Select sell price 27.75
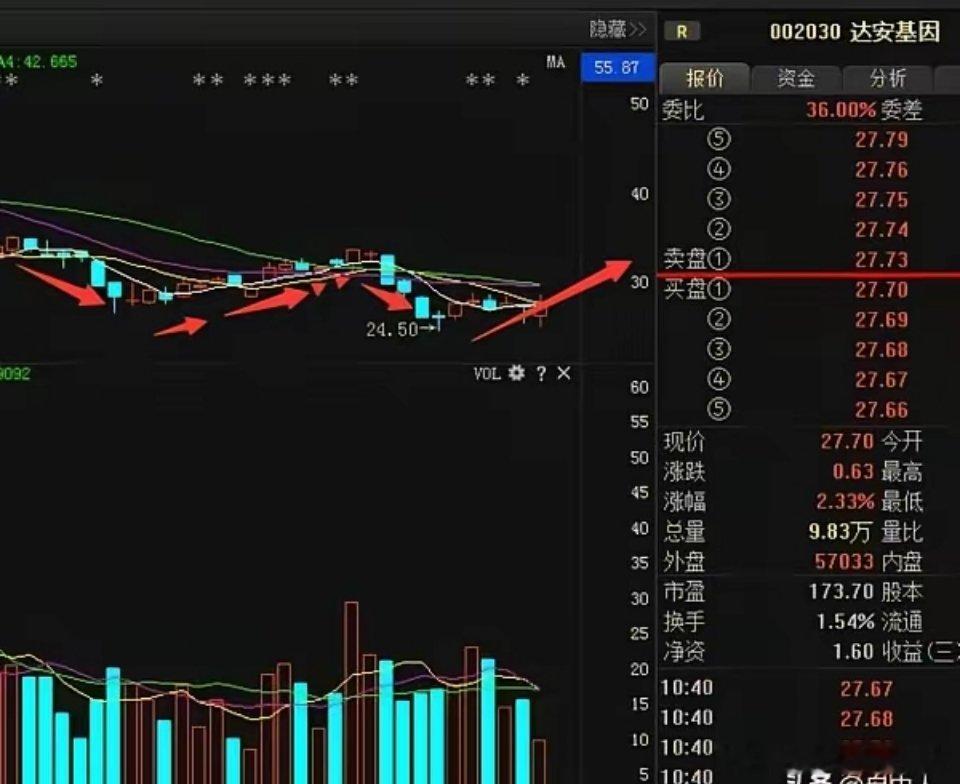The height and width of the screenshot is (784, 960). pyautogui.click(x=882, y=200)
